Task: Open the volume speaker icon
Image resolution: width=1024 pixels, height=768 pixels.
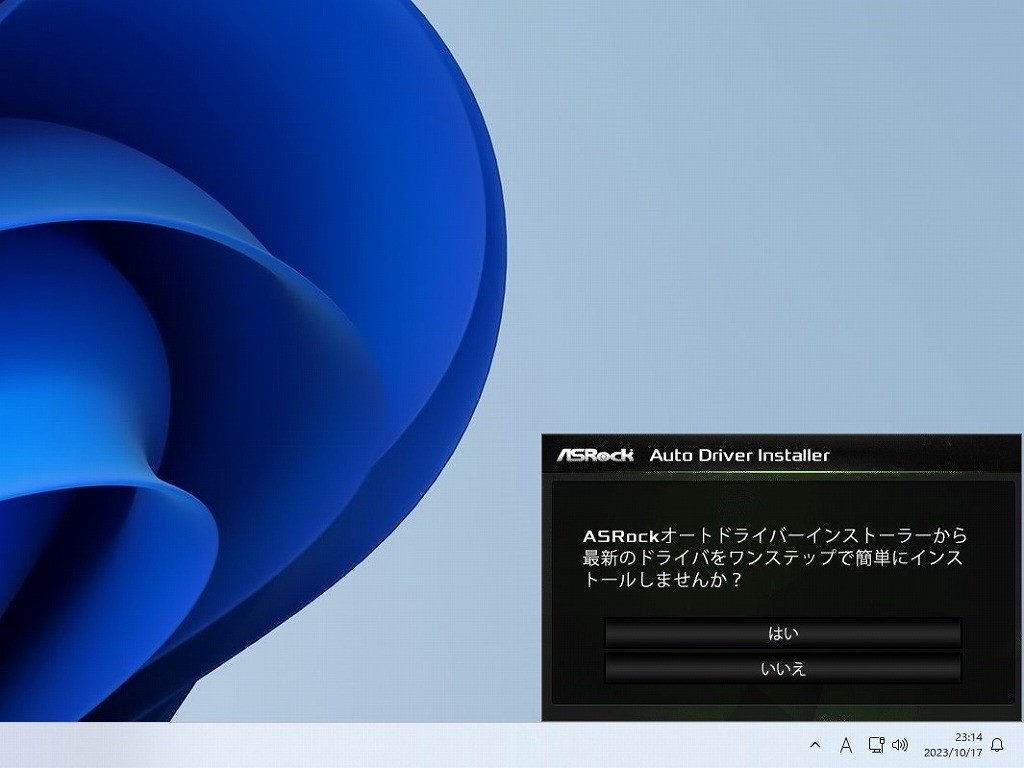Action: (x=900, y=745)
